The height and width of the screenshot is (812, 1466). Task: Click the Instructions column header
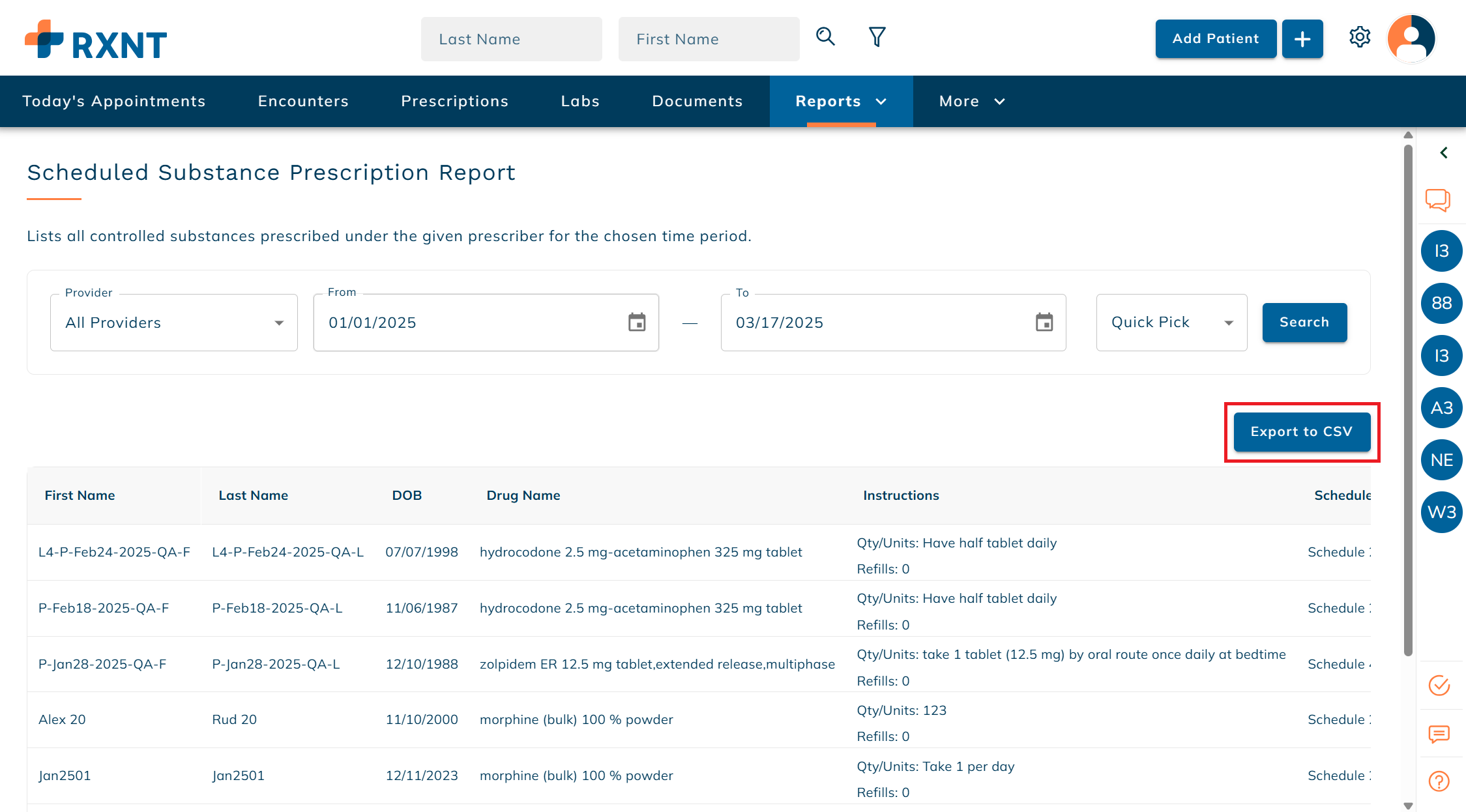point(901,495)
